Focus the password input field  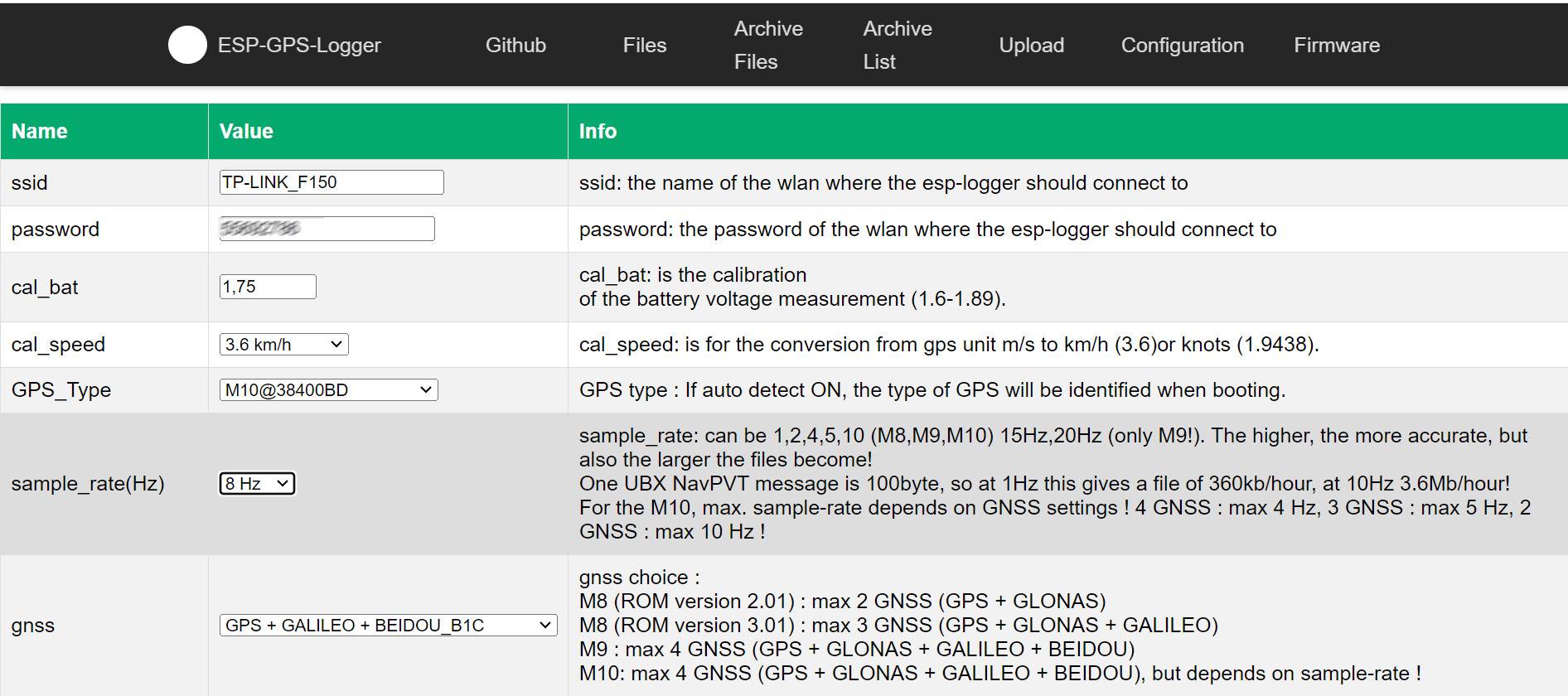327,229
